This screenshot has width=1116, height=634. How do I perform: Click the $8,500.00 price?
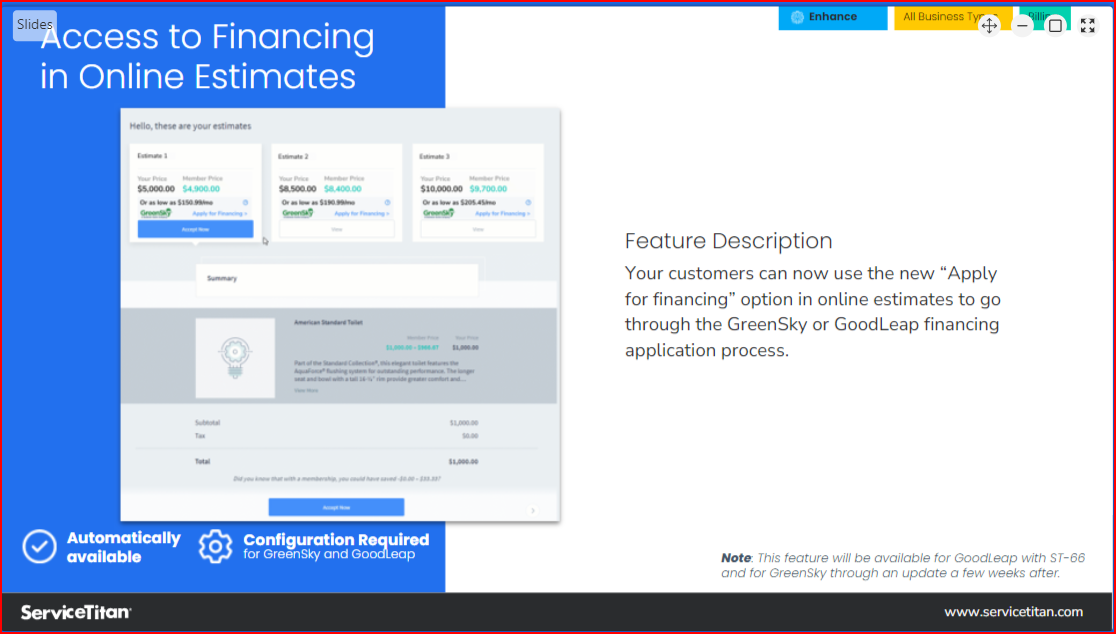(298, 189)
